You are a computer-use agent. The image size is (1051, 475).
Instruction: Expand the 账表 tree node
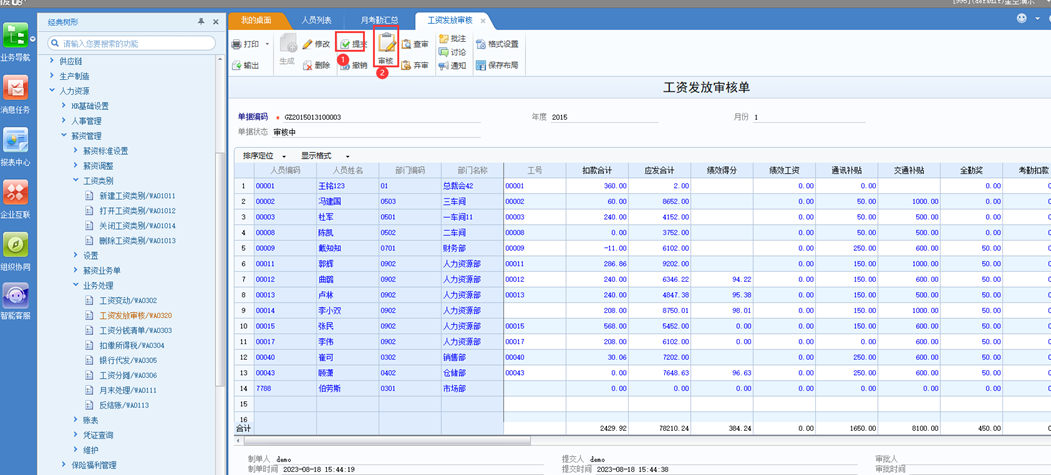[76, 420]
